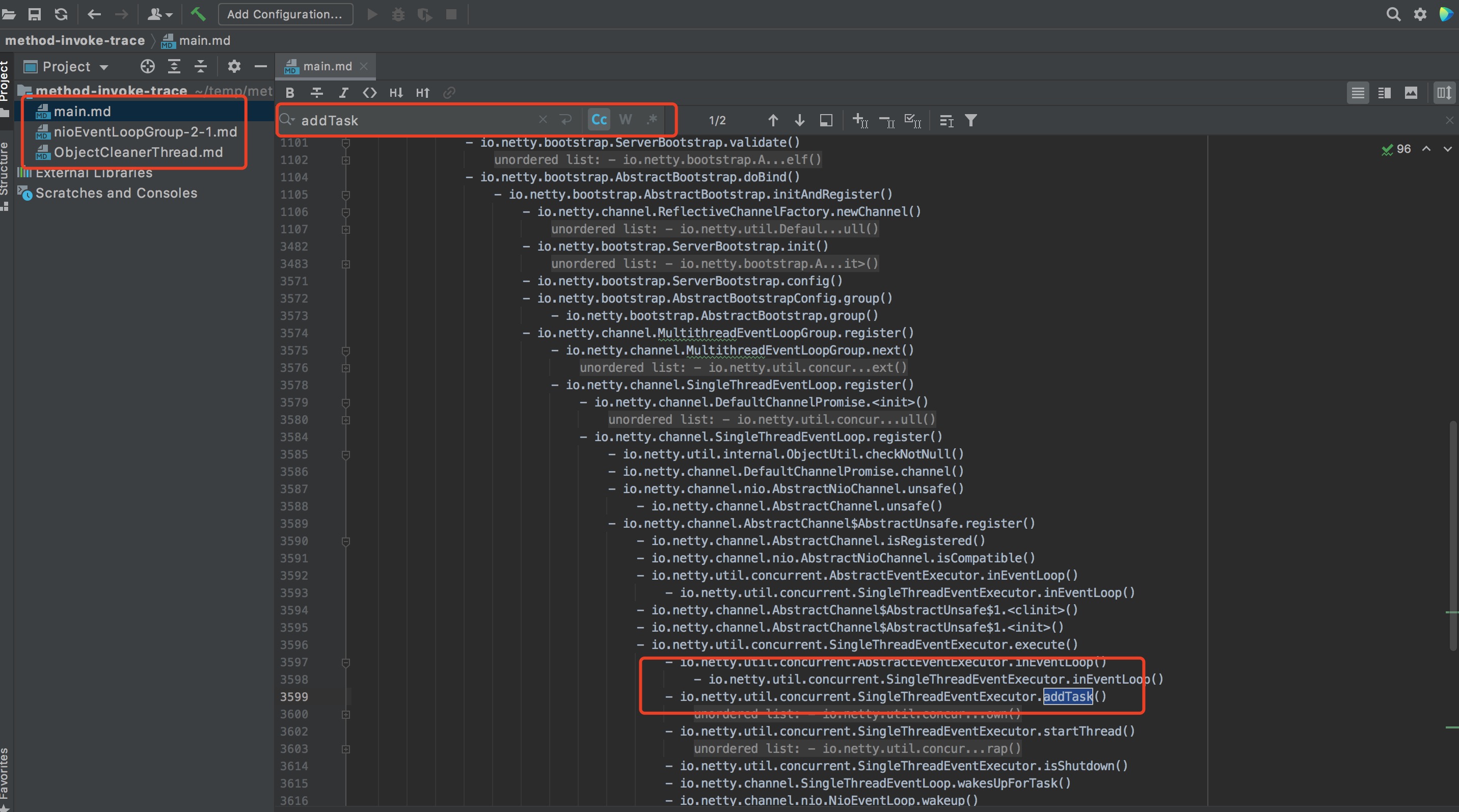
Task: Open the Project view dropdown
Action: 103,67
